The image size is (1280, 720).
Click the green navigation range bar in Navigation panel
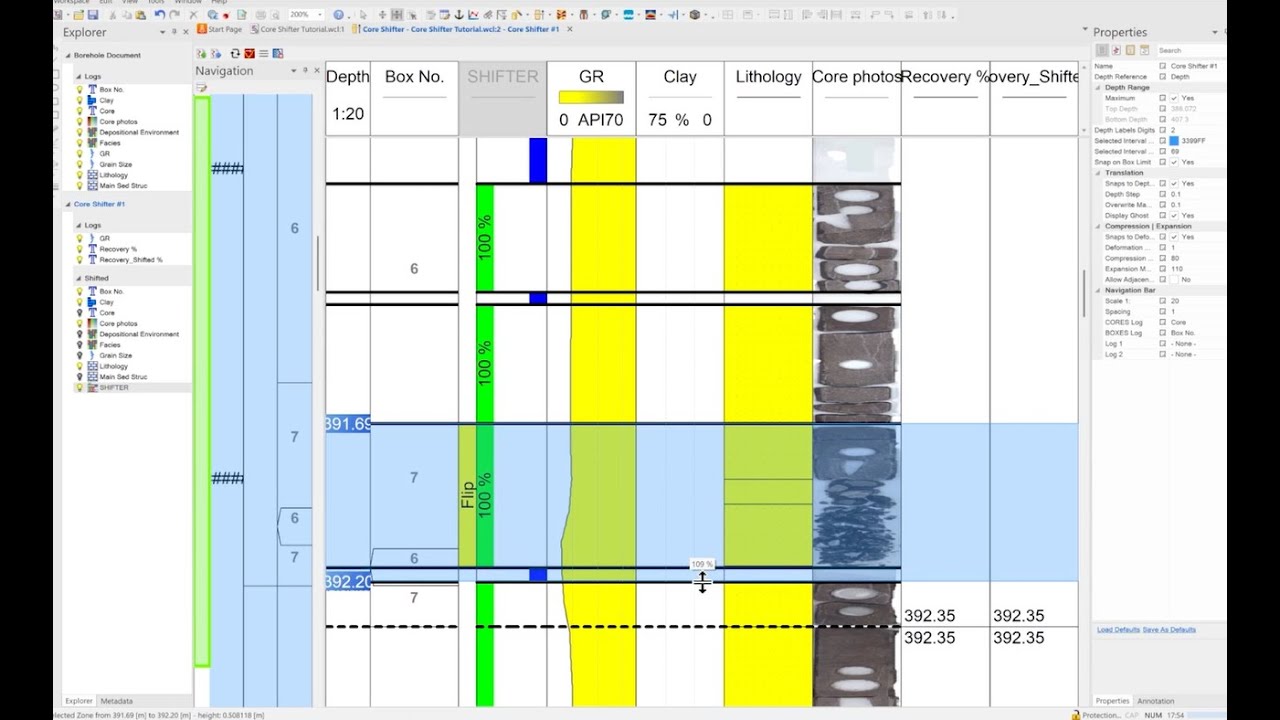point(202,381)
